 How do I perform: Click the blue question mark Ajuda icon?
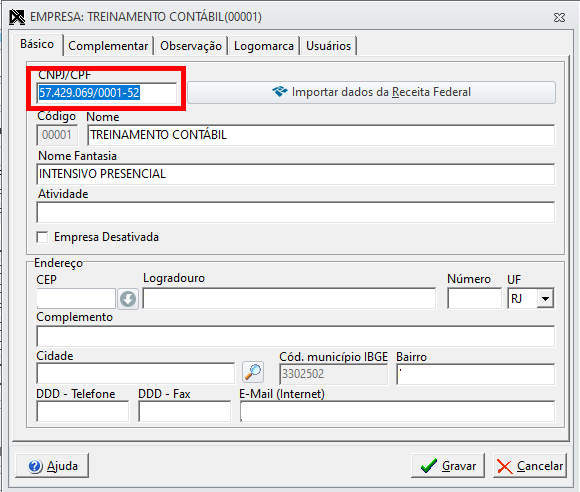coord(35,466)
